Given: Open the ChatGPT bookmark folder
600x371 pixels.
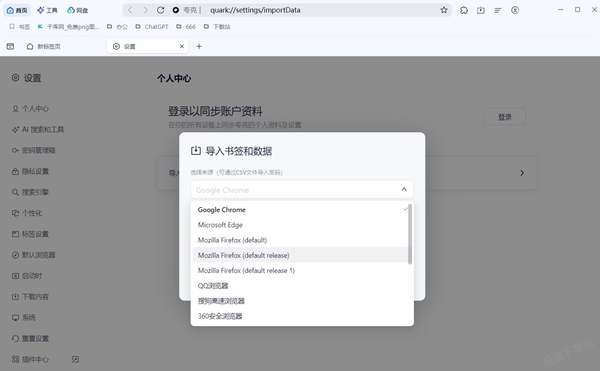Looking at the screenshot, I should (x=152, y=26).
